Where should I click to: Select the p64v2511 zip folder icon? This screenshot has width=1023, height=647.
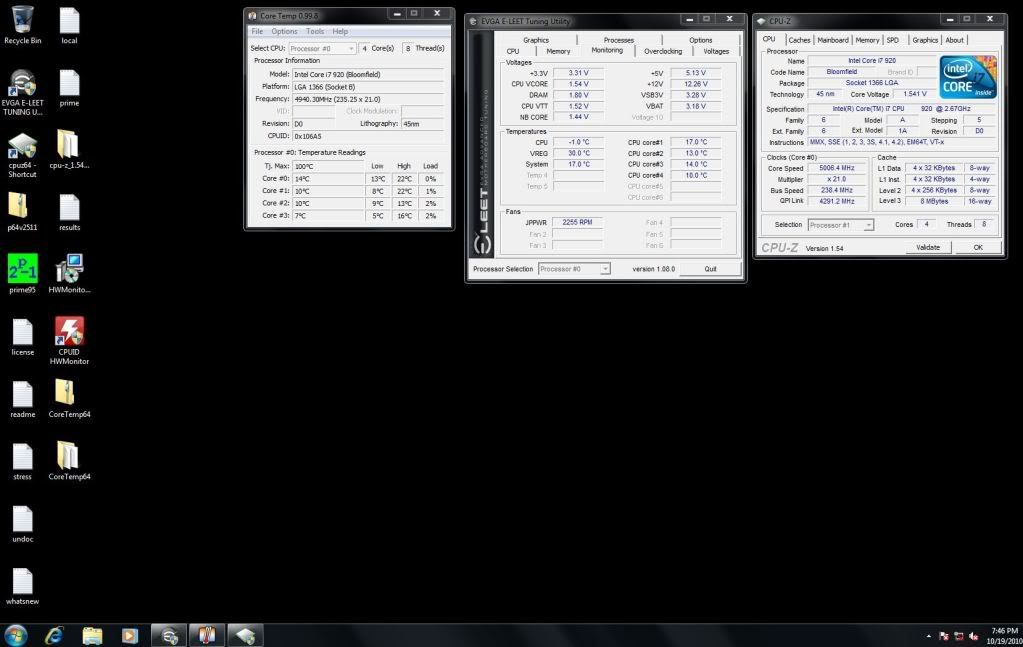22,212
